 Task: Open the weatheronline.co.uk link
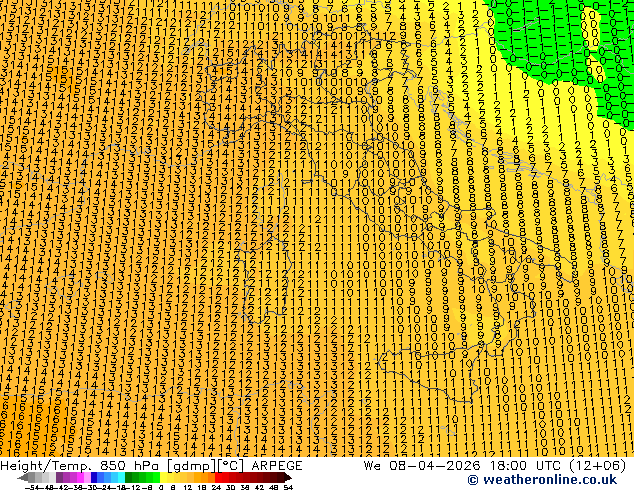pyautogui.click(x=542, y=480)
